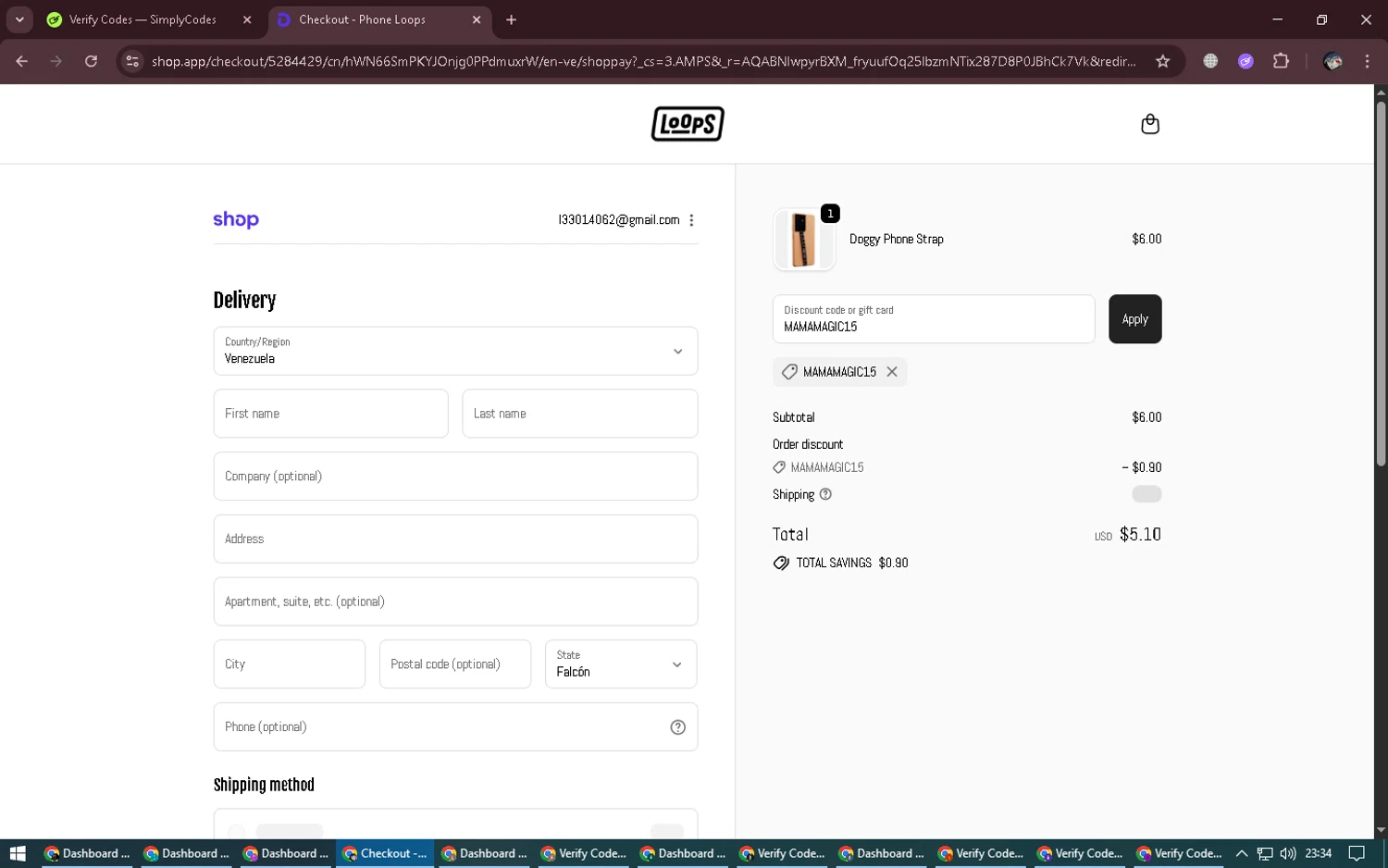Click the Subtotal label

(794, 417)
